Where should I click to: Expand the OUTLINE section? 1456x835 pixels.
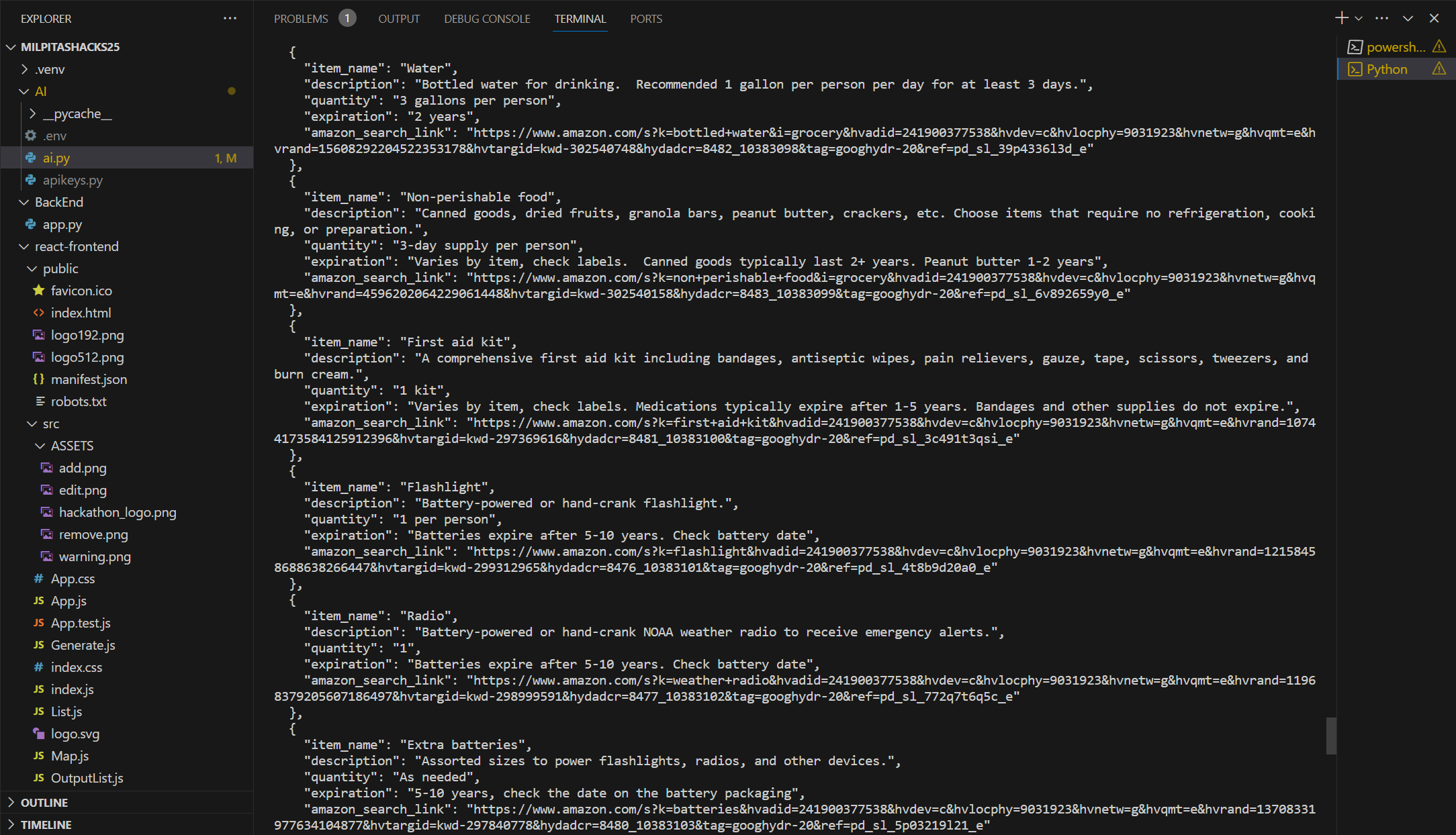[44, 802]
